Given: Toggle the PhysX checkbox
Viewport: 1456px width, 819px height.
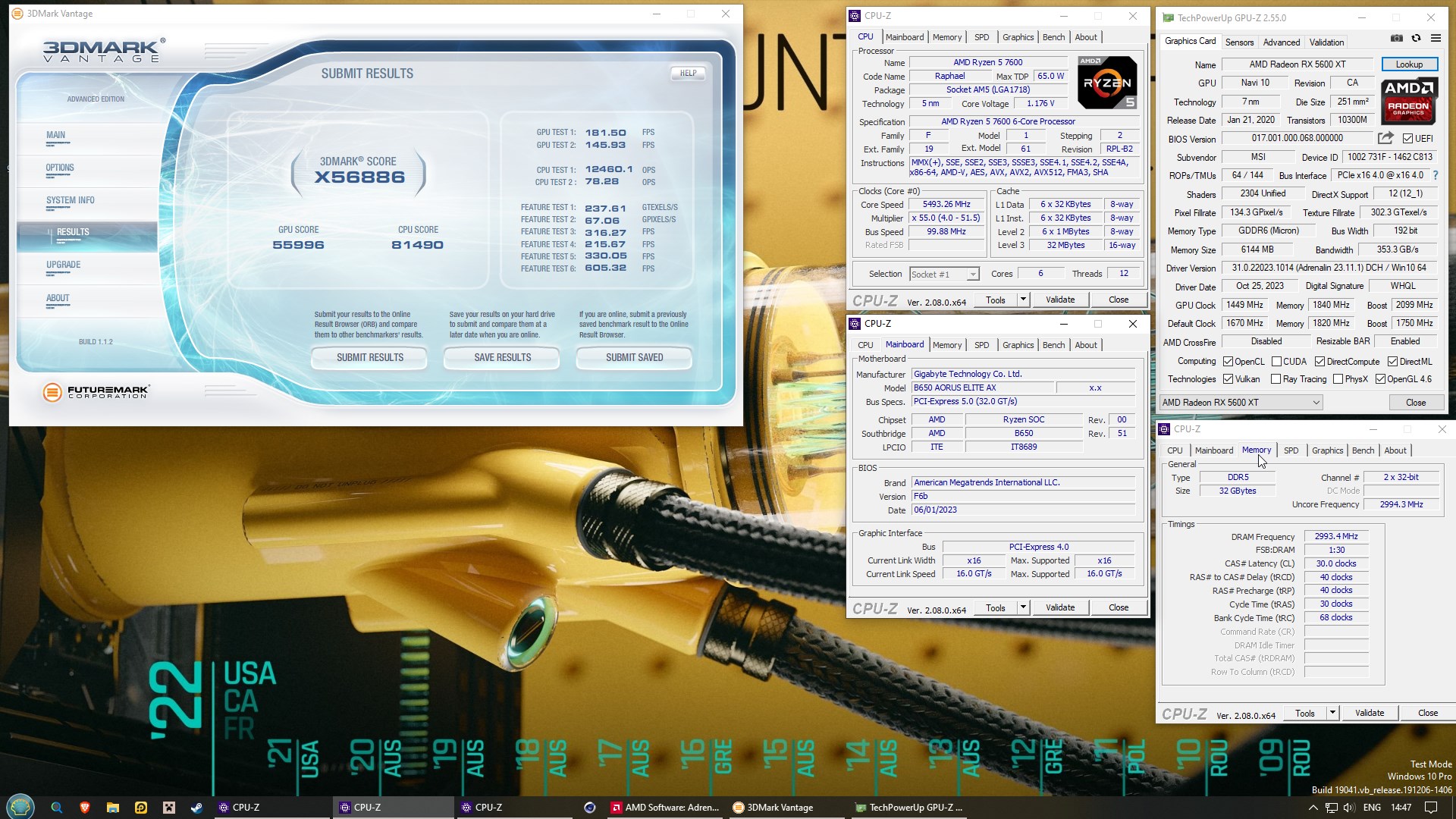Looking at the screenshot, I should click(1338, 379).
